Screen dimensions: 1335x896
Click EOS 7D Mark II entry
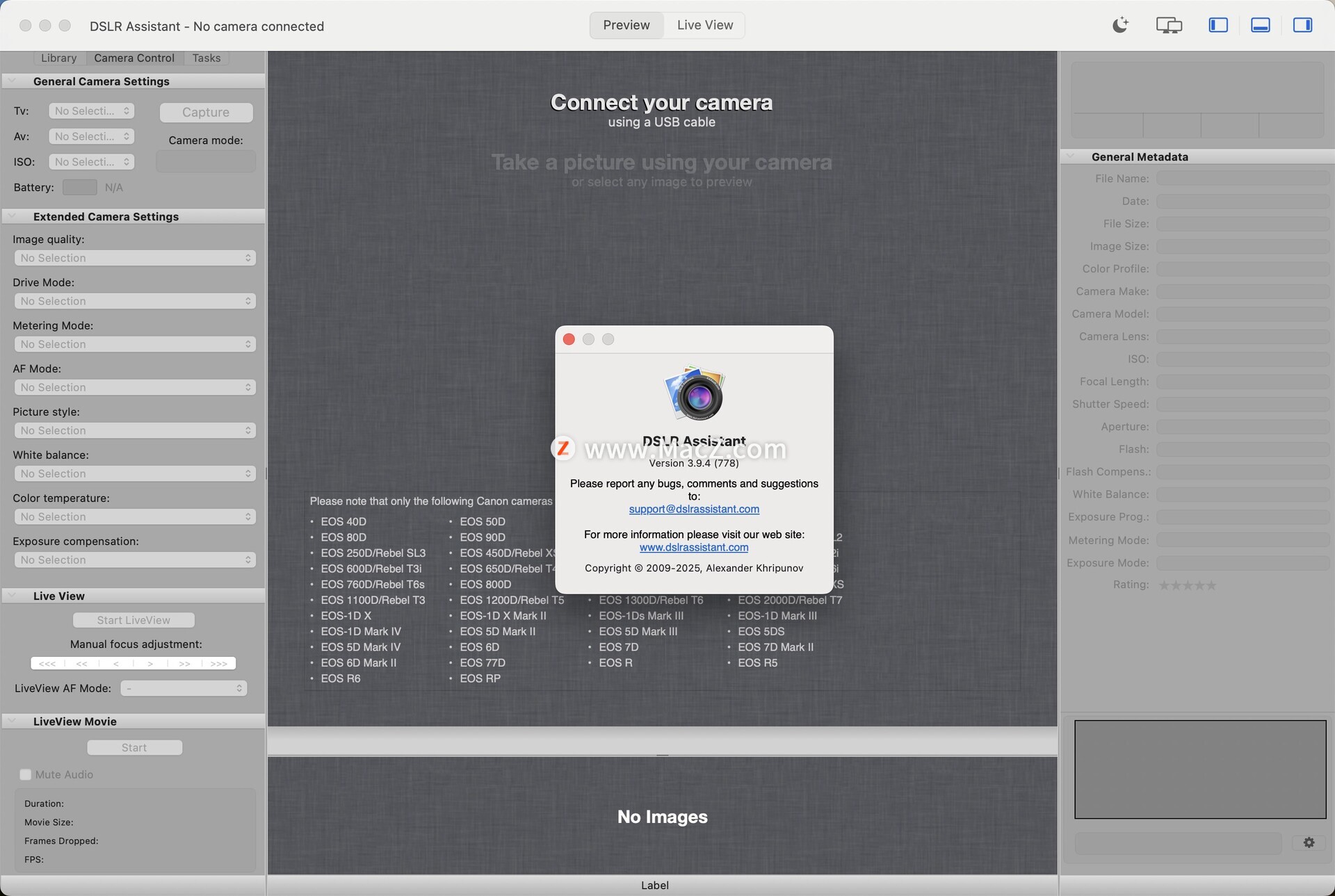click(x=775, y=647)
